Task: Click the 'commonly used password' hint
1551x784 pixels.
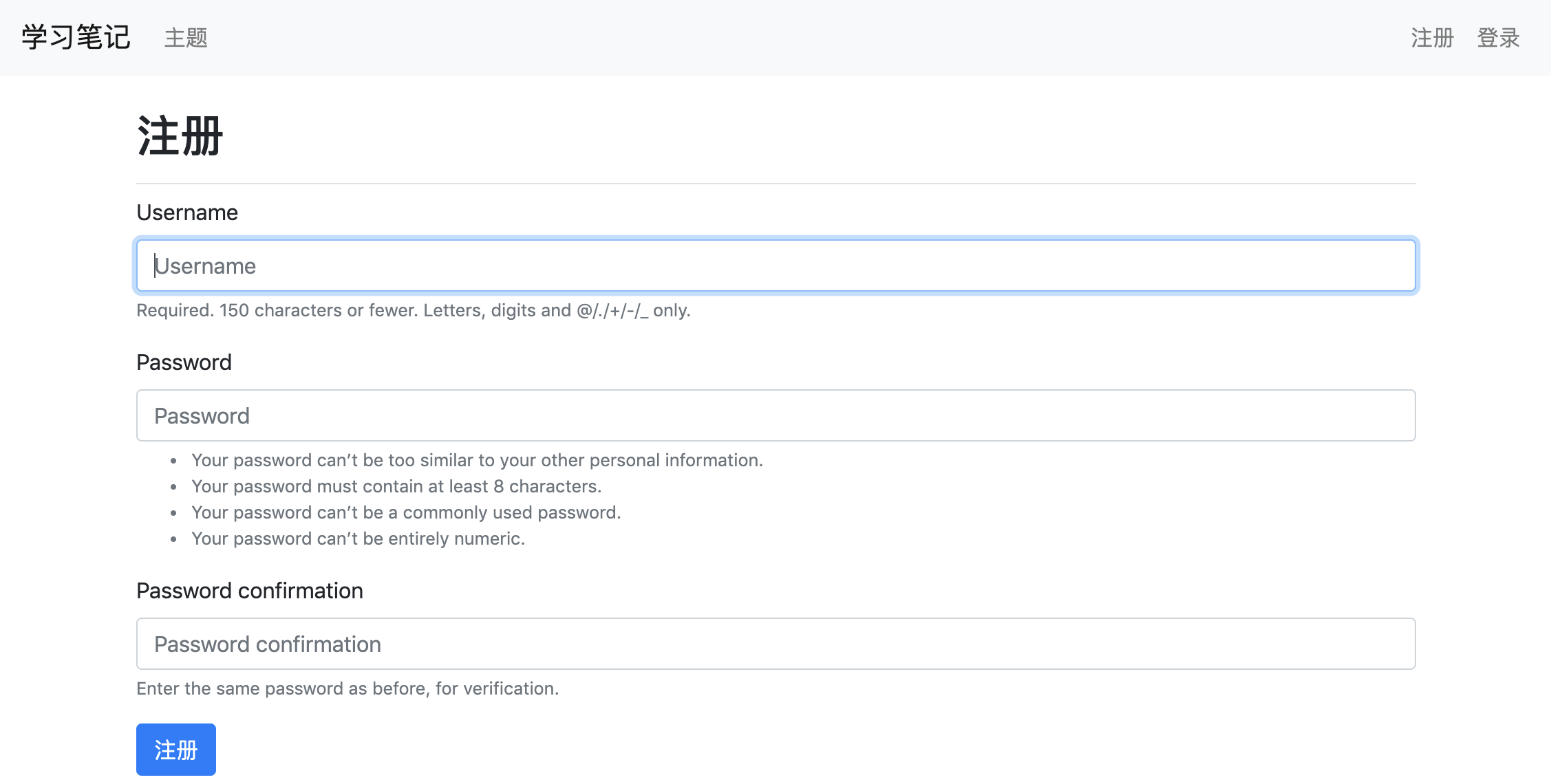Action: pyautogui.click(x=406, y=512)
